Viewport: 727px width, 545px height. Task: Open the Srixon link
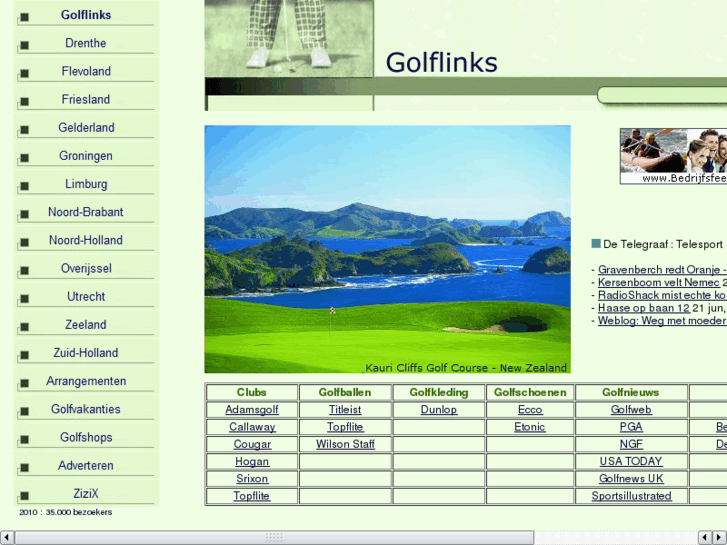point(252,479)
